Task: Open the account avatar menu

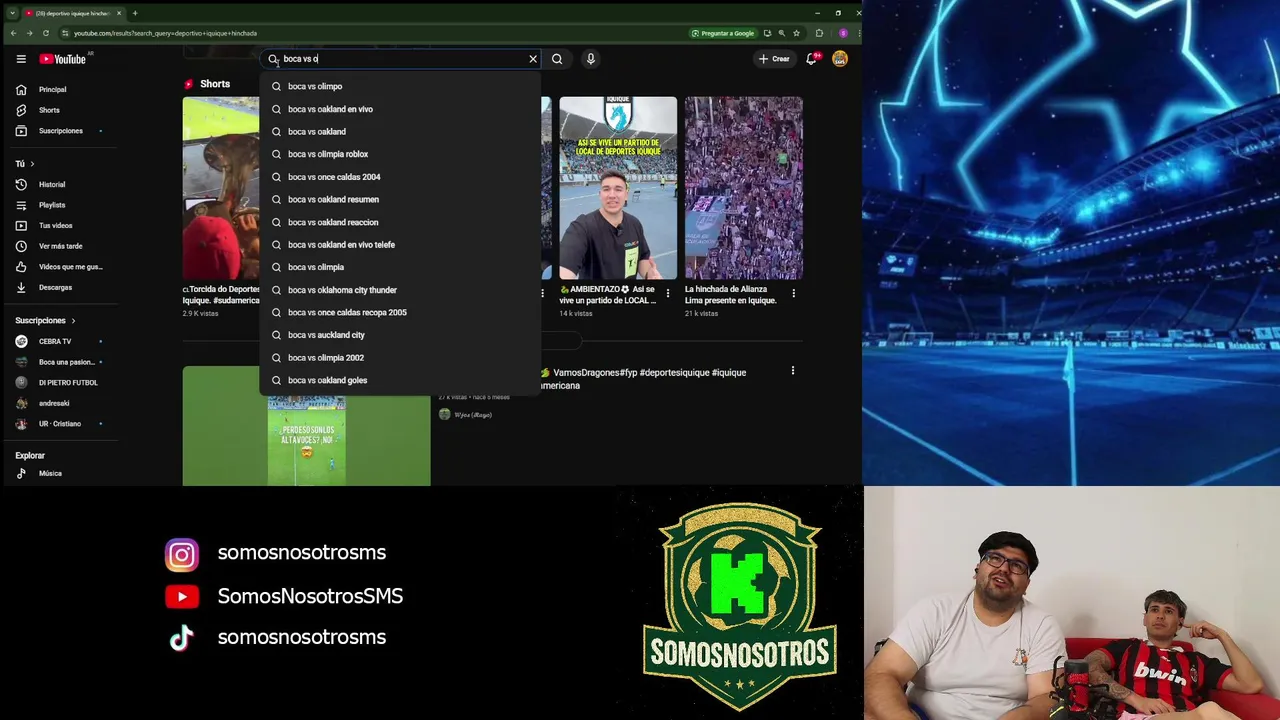Action: (x=840, y=59)
